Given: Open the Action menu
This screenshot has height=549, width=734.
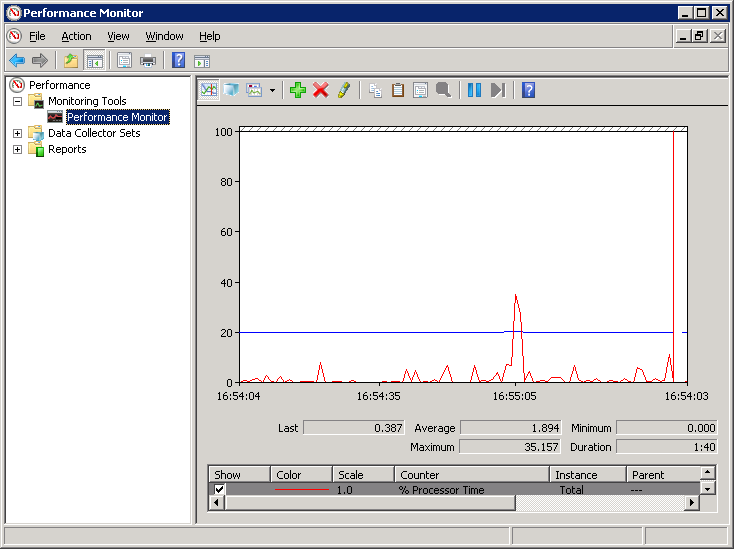Looking at the screenshot, I should tap(76, 36).
